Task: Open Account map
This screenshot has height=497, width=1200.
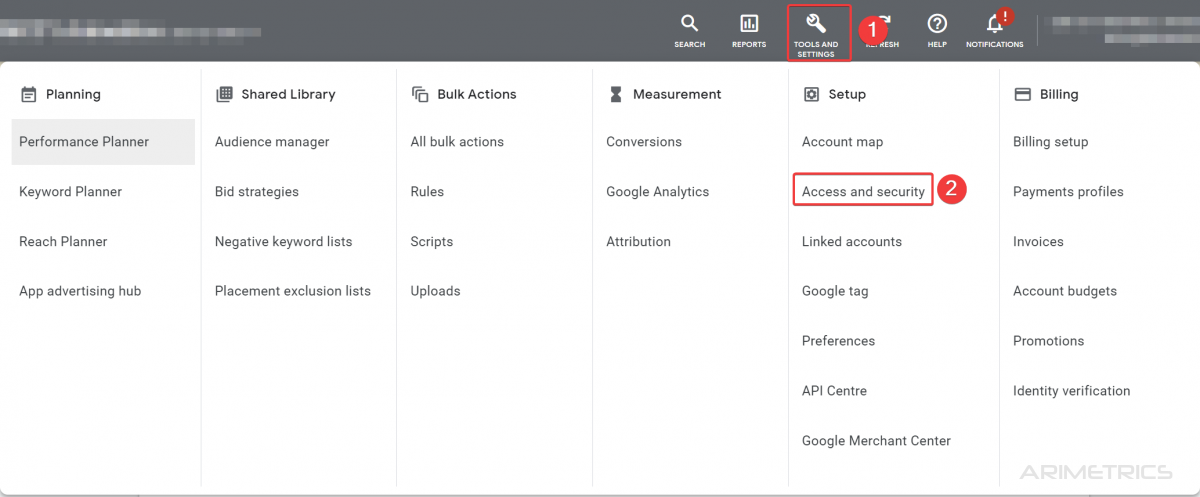Action: [842, 142]
